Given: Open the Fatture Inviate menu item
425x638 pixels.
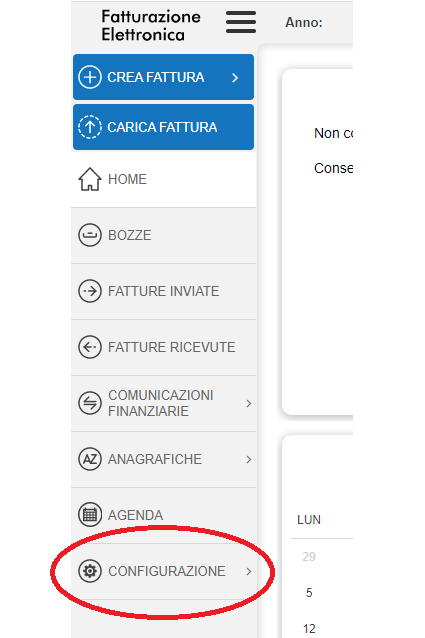Looking at the screenshot, I should [x=163, y=291].
